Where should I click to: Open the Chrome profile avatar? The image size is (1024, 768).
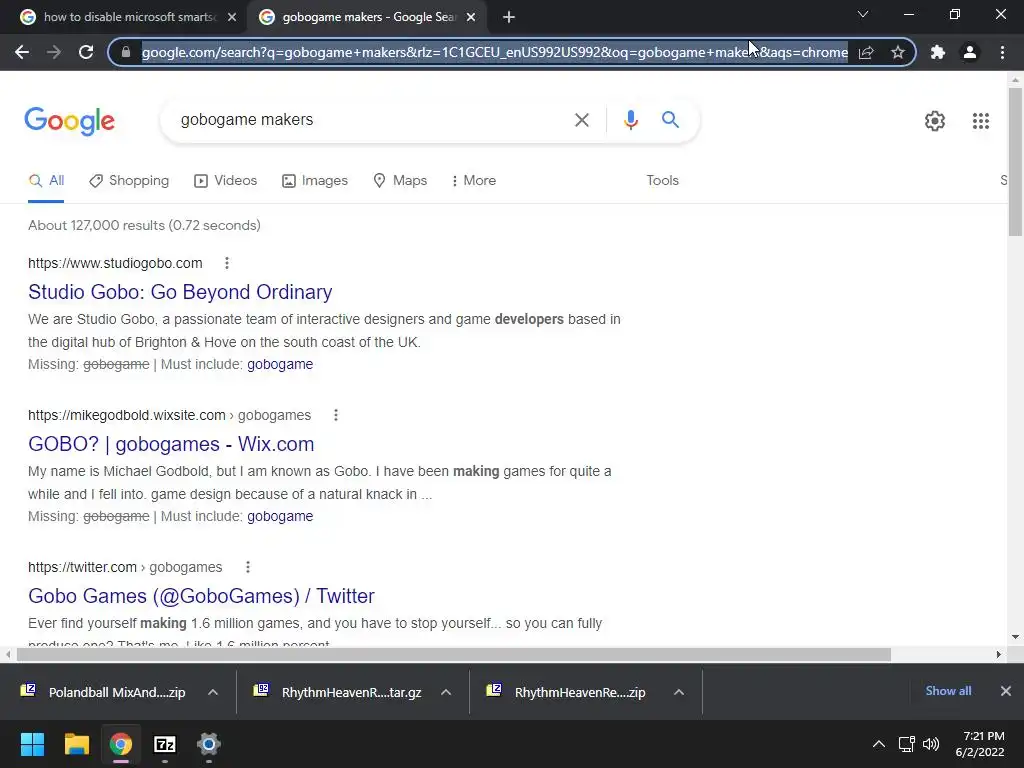[970, 52]
